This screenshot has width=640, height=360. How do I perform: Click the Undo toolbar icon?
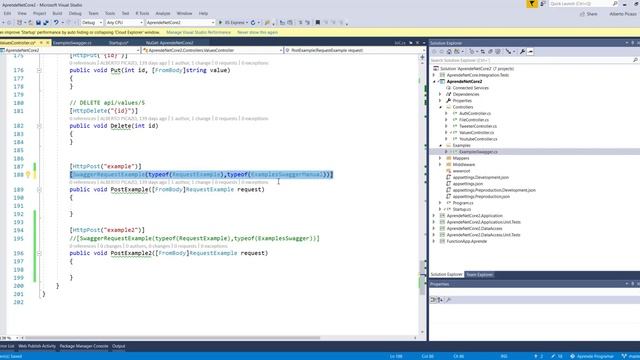point(56,23)
